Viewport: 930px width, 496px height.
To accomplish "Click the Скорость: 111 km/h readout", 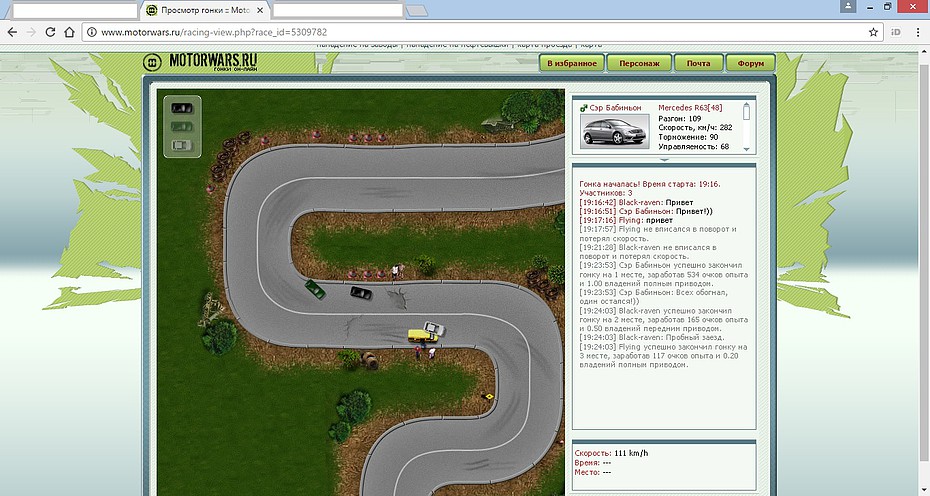I will coord(611,453).
